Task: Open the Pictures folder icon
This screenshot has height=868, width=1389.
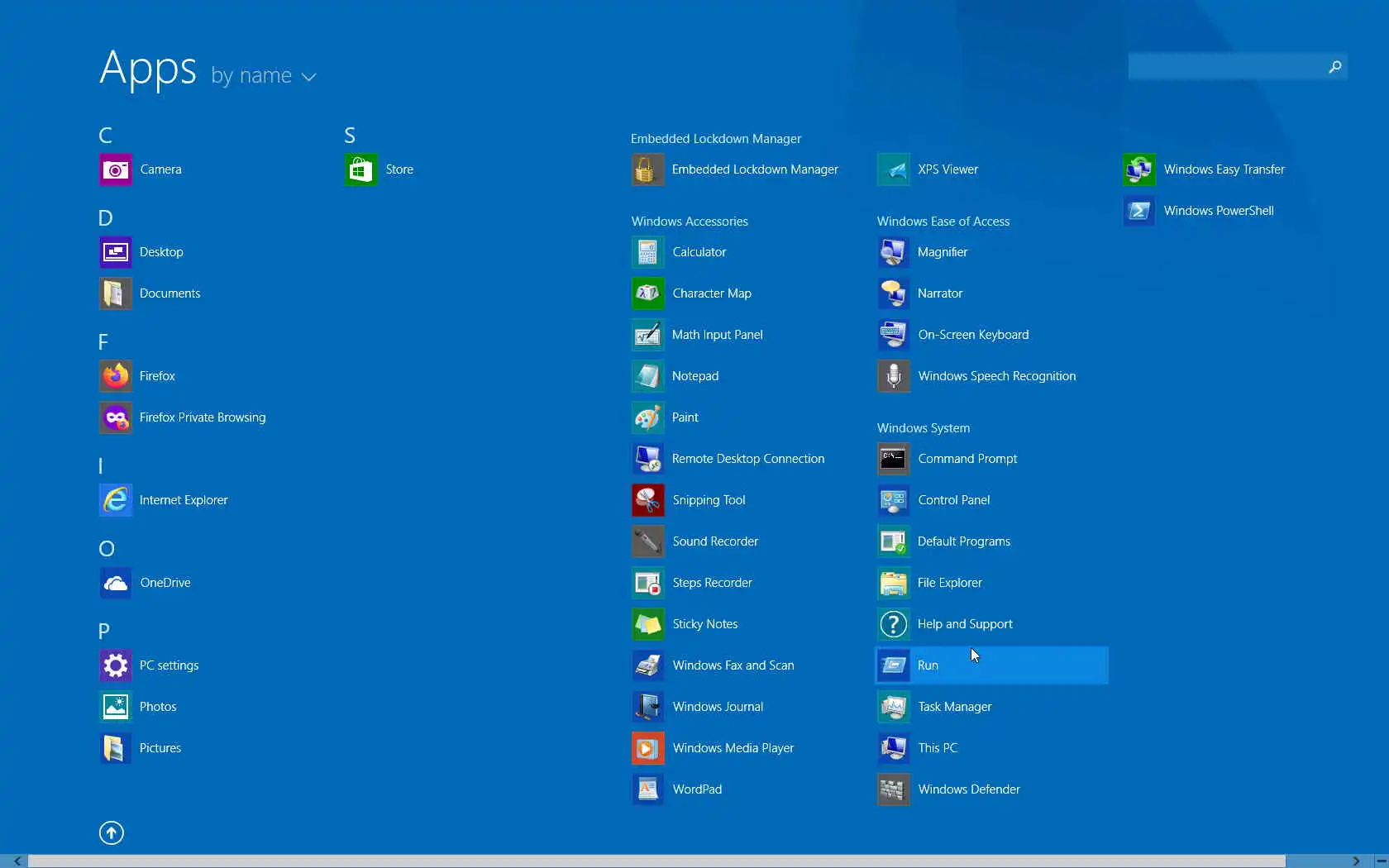Action: click(x=116, y=748)
